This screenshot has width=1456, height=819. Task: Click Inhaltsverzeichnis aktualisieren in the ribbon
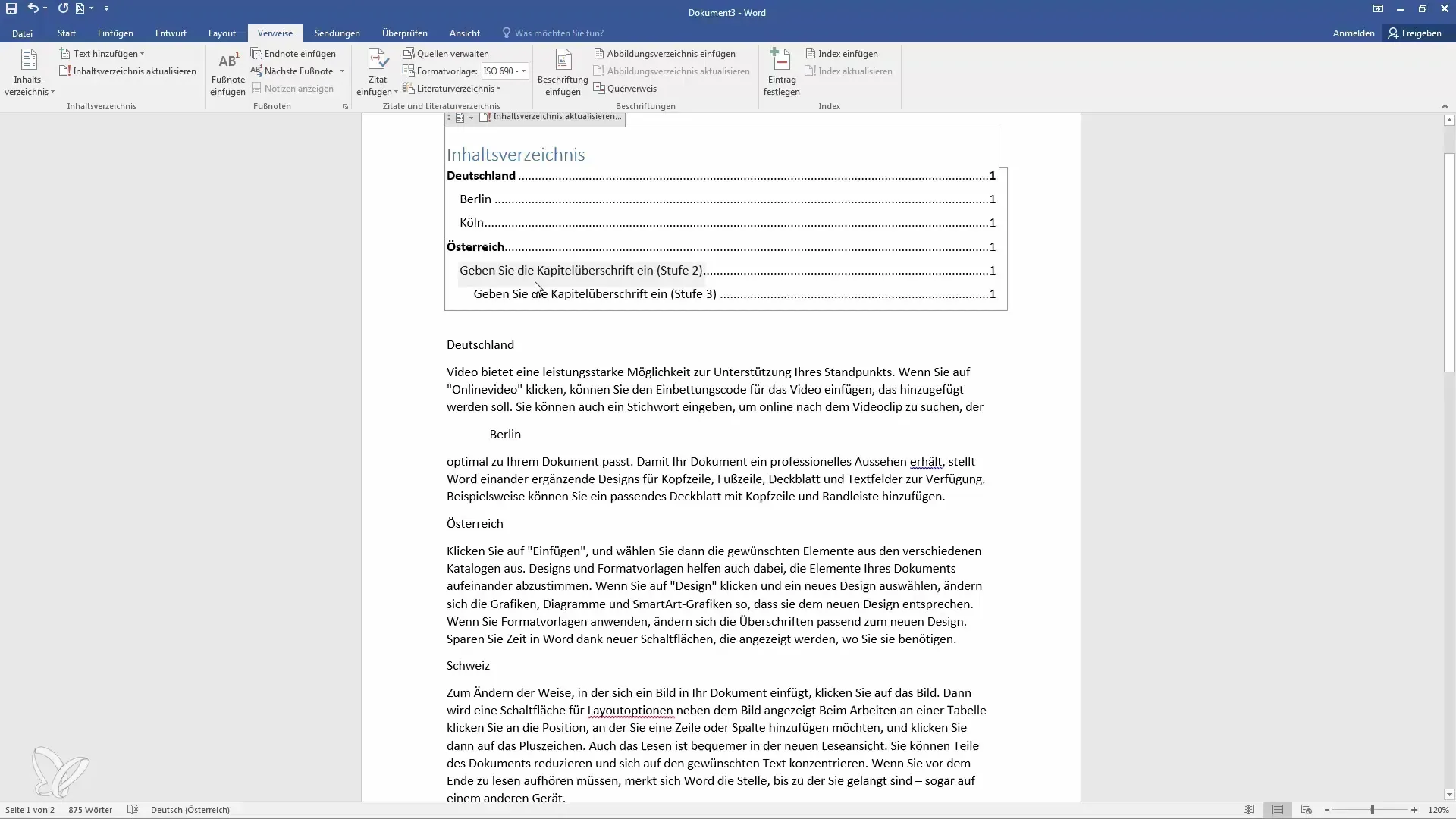127,71
